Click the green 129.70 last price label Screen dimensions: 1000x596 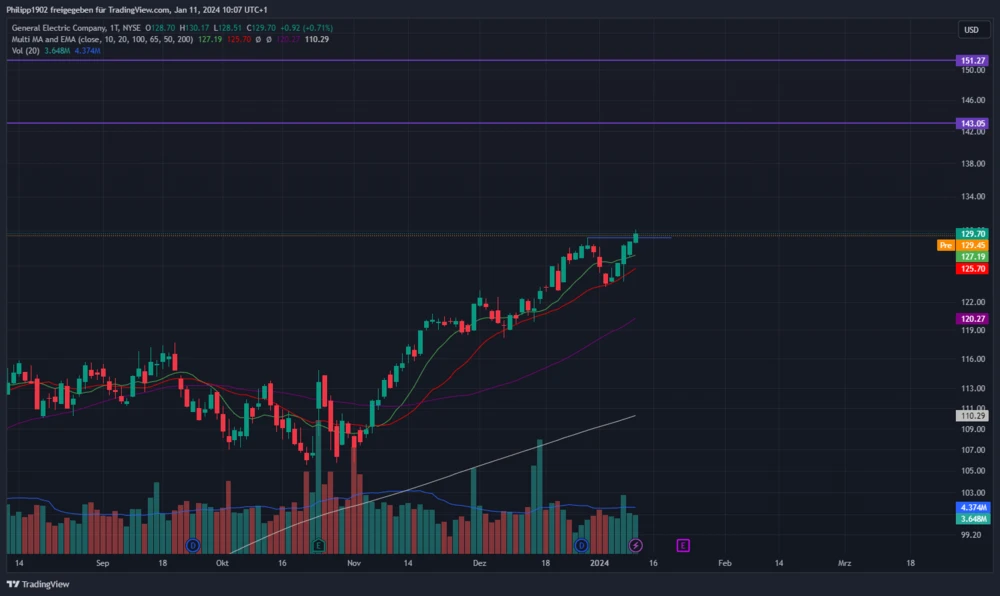(972, 234)
